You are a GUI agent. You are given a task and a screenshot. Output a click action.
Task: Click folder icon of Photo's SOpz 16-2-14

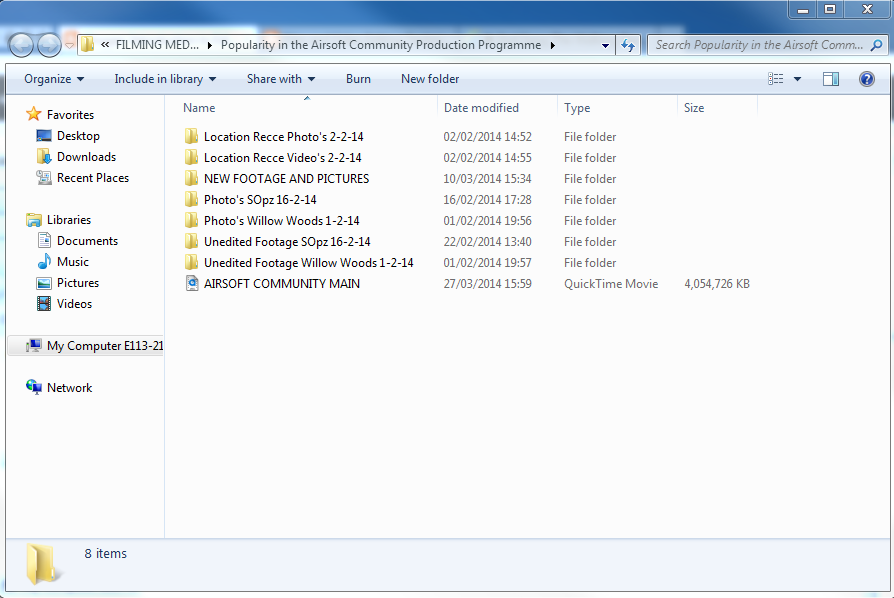click(192, 200)
